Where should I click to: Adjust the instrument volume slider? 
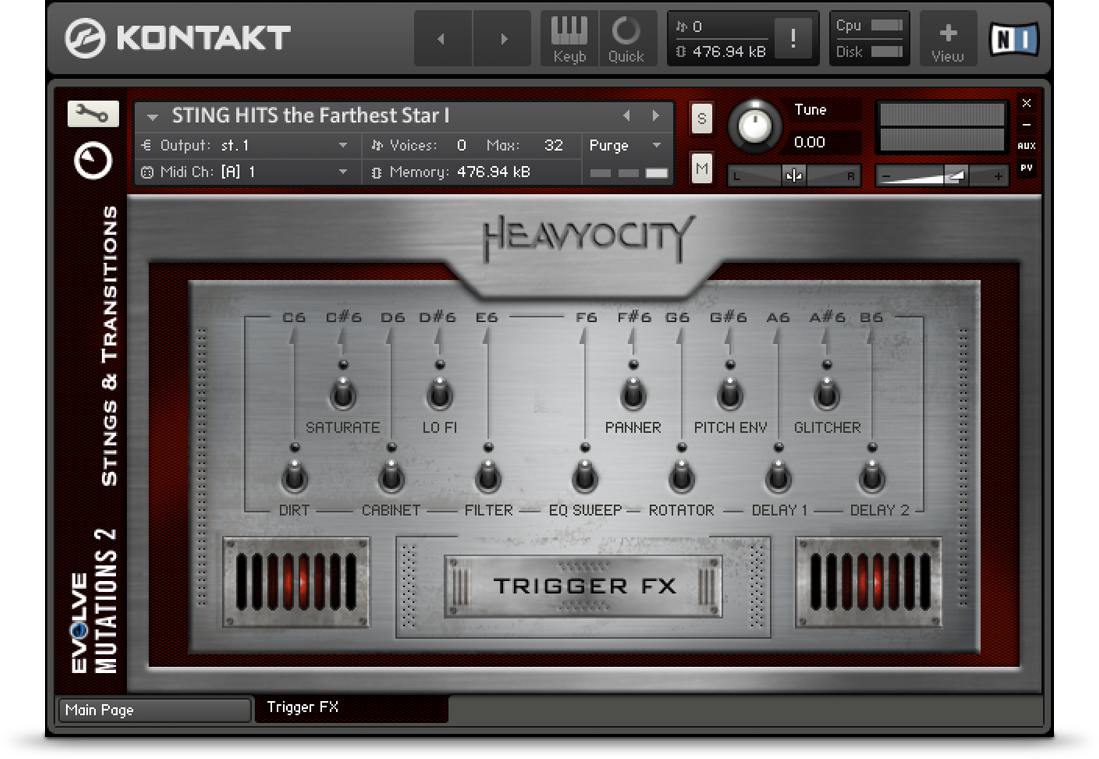(953, 176)
